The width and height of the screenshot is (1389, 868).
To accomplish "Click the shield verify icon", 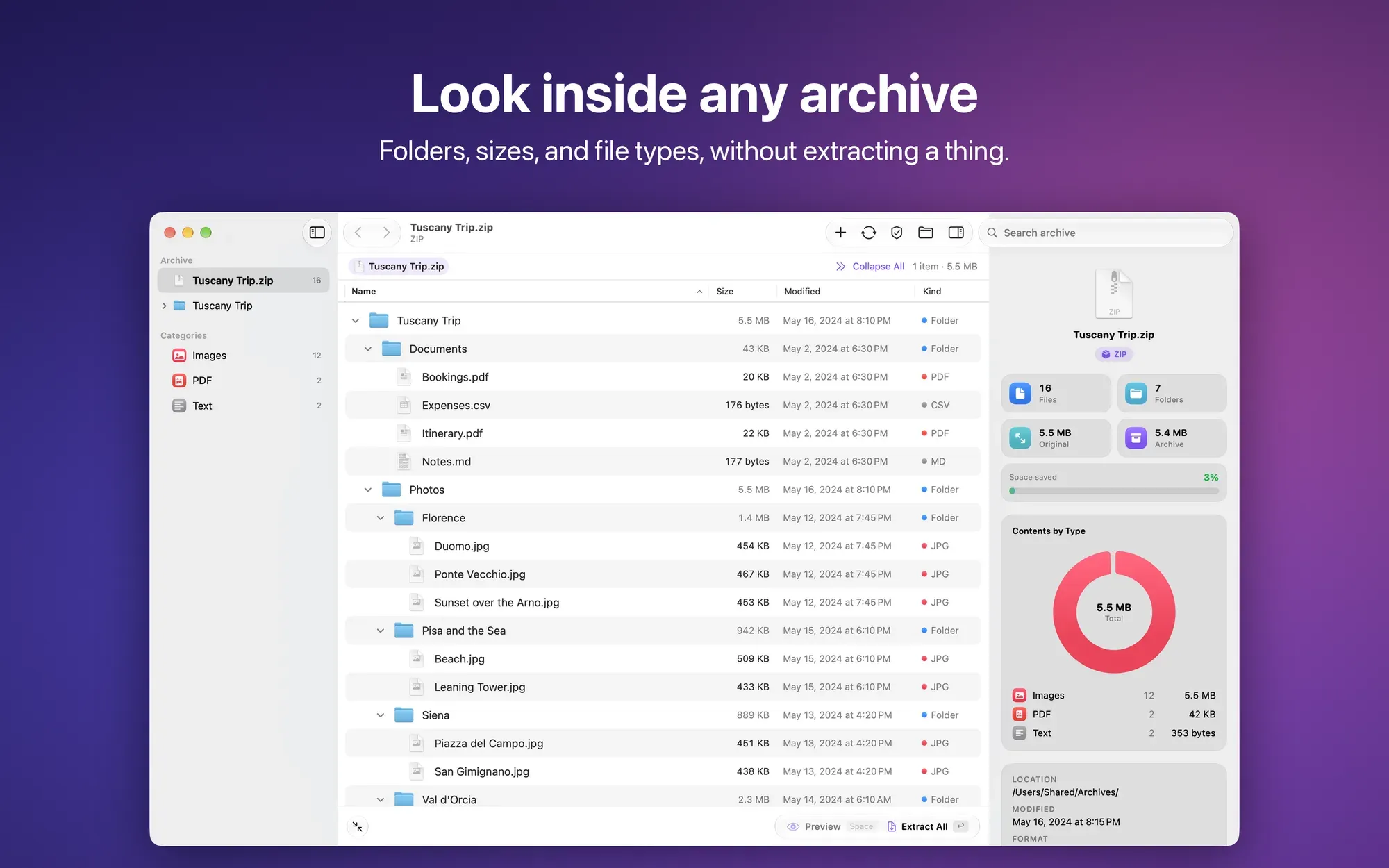I will (897, 233).
